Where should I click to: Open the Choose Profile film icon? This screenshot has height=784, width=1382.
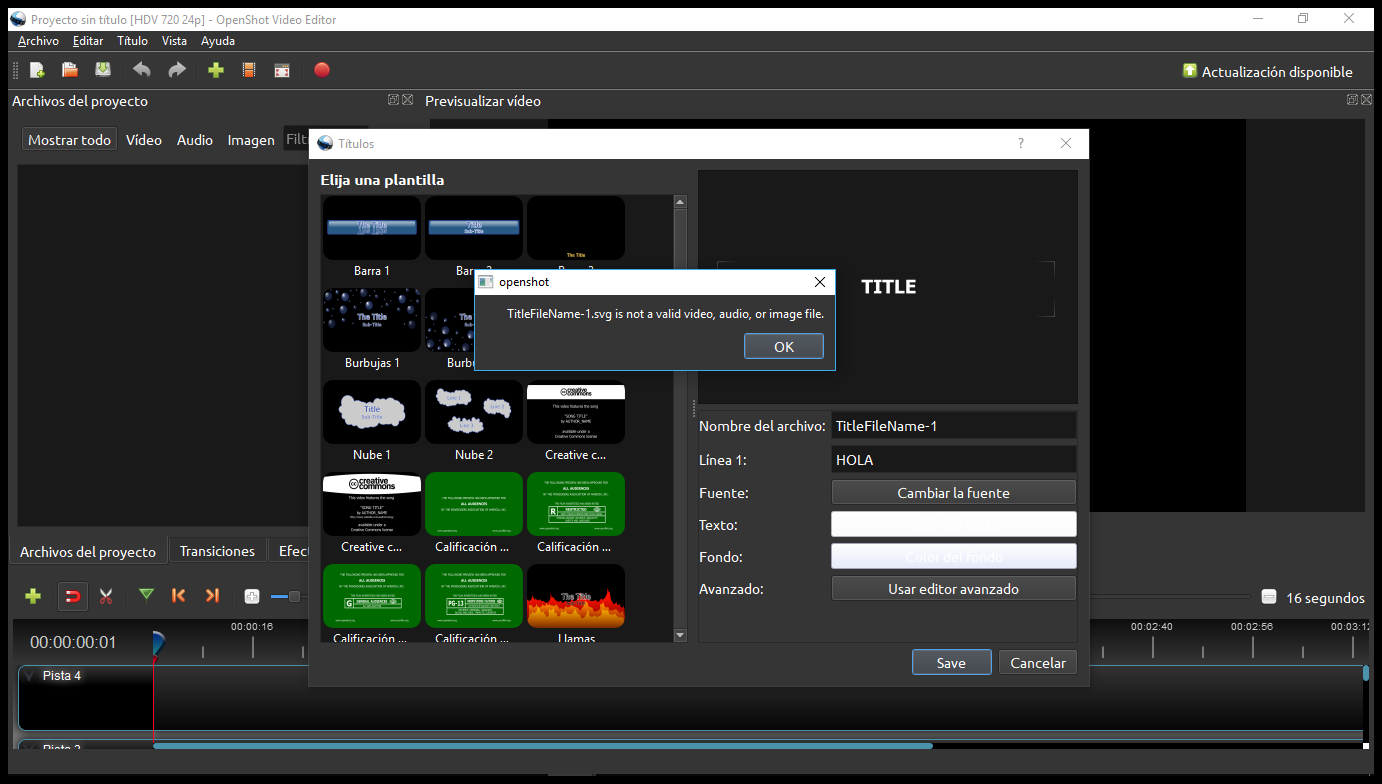(249, 70)
